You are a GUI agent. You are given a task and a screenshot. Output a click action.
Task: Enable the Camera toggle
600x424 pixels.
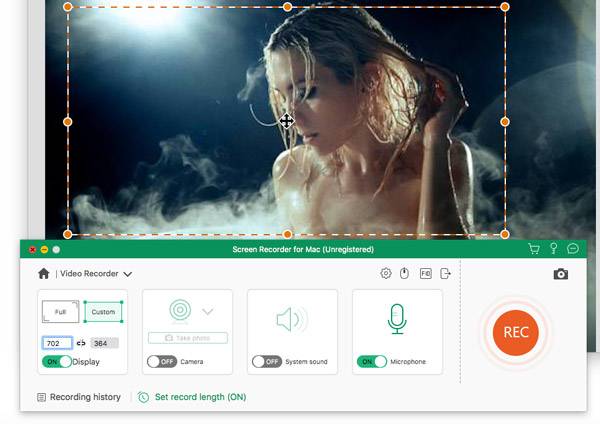[162, 361]
